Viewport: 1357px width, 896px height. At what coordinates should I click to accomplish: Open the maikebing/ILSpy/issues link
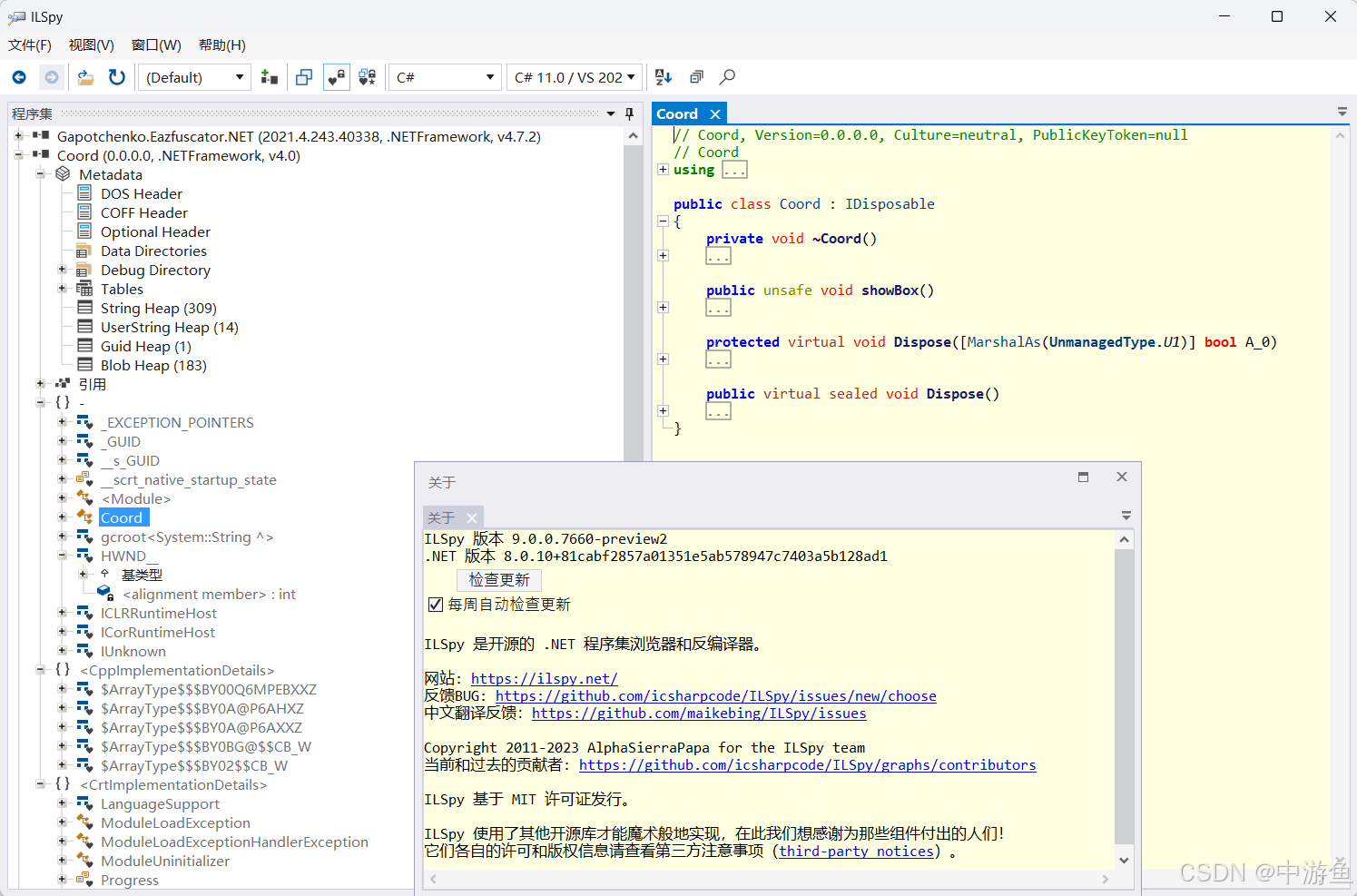pyautogui.click(x=699, y=713)
